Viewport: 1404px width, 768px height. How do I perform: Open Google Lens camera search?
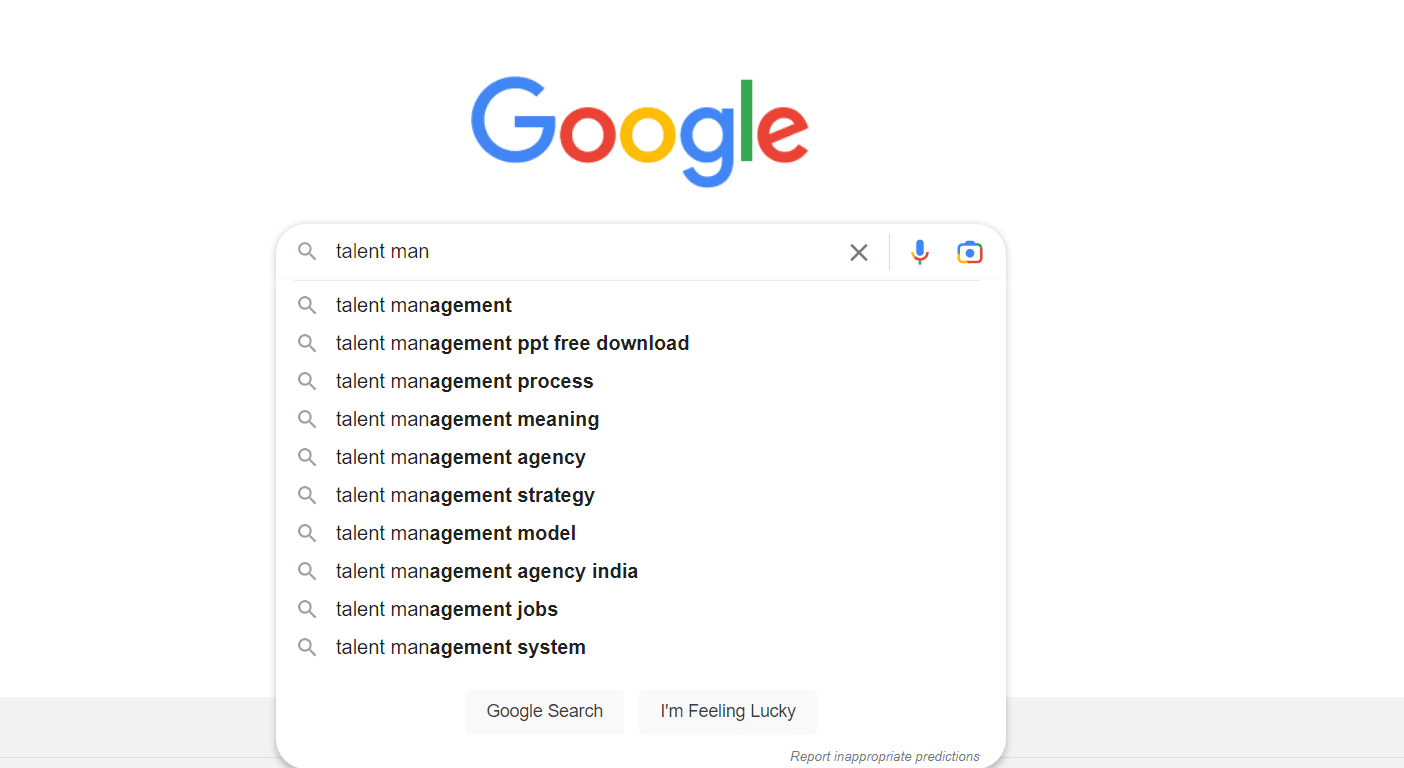pyautogui.click(x=969, y=252)
